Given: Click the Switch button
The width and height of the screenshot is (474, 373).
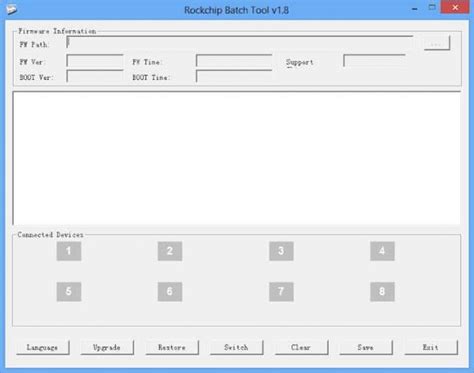Looking at the screenshot, I should coord(237,347).
